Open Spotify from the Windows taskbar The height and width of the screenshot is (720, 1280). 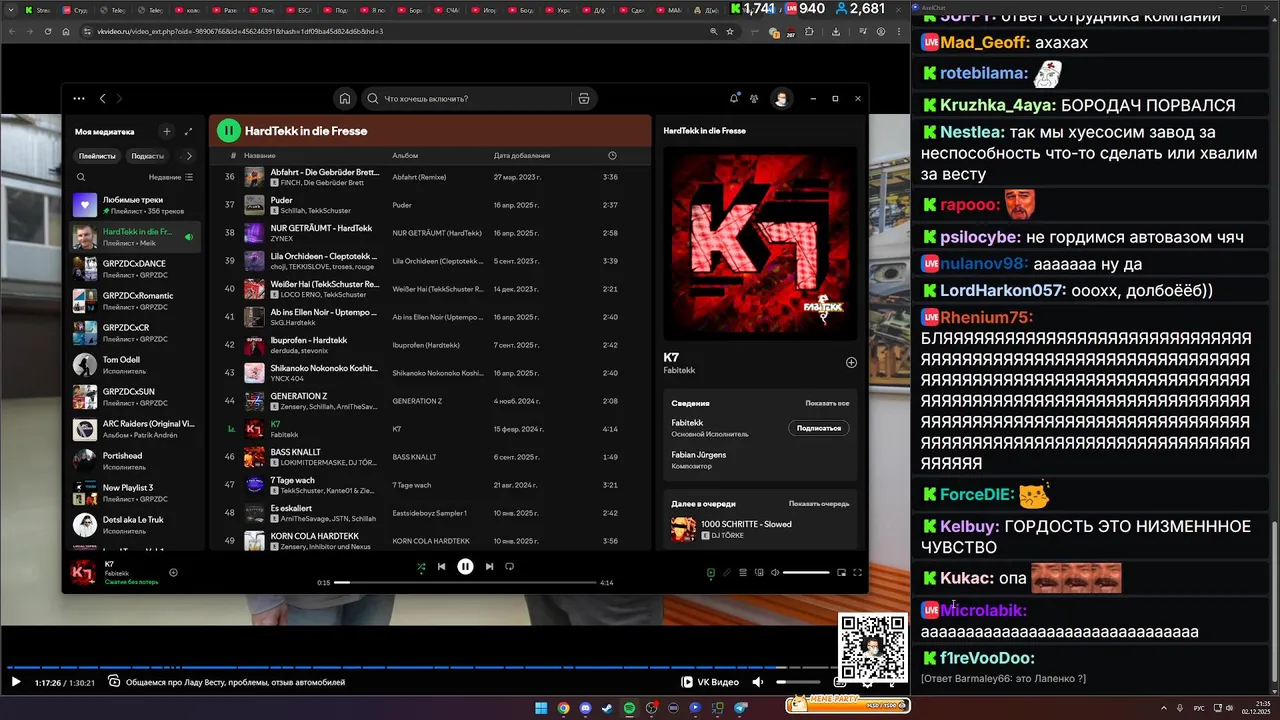tap(629, 708)
